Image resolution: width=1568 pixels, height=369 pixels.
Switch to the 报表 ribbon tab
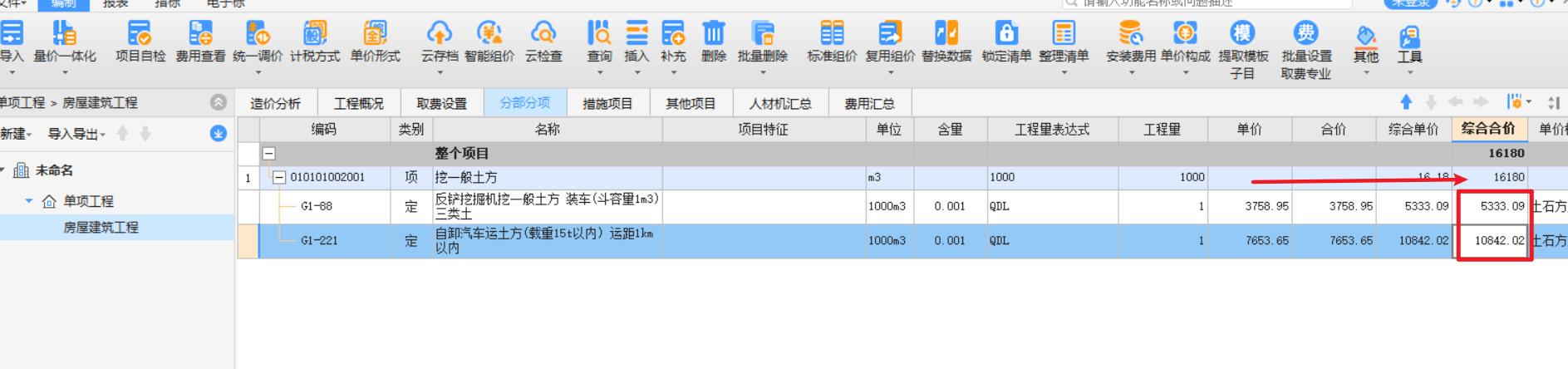coord(116,4)
